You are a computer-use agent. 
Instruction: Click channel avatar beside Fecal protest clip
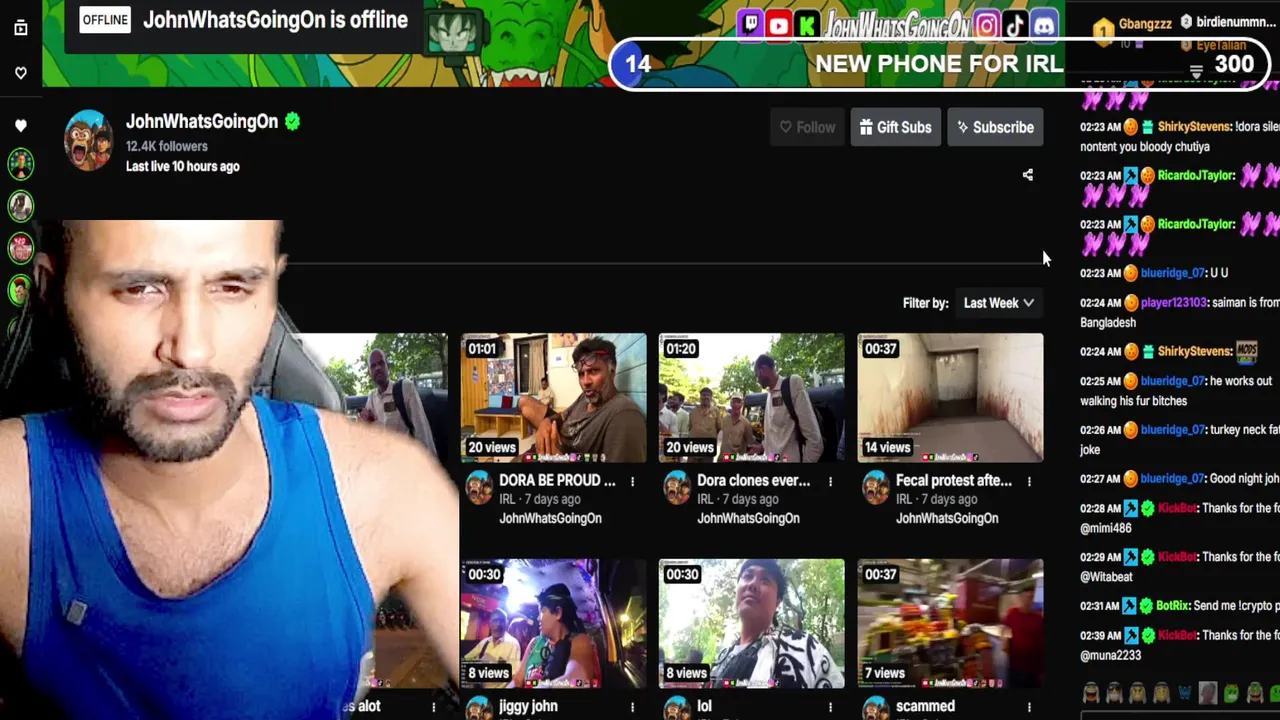pyautogui.click(x=876, y=487)
